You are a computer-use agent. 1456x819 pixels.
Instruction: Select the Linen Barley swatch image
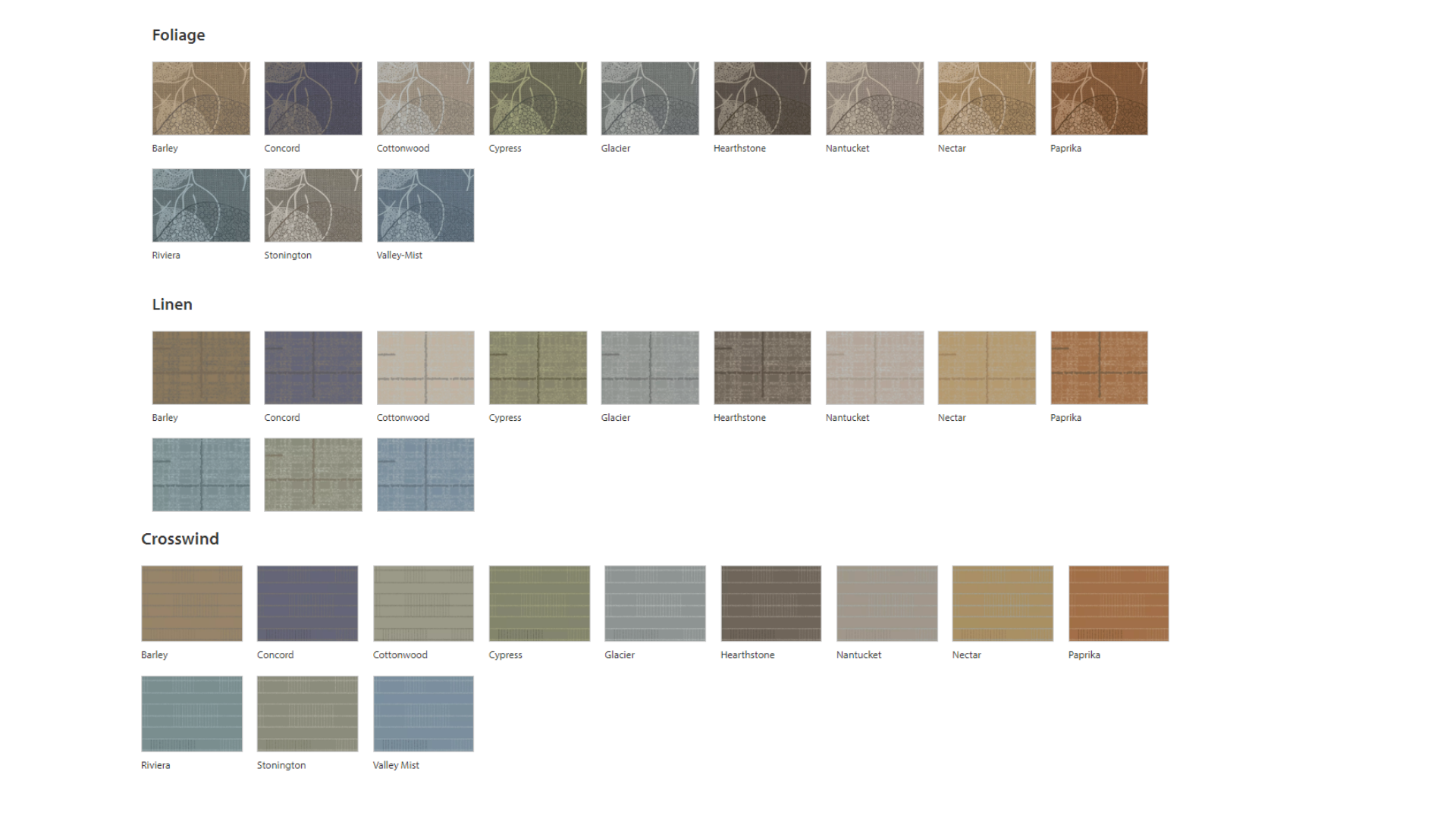[201, 368]
